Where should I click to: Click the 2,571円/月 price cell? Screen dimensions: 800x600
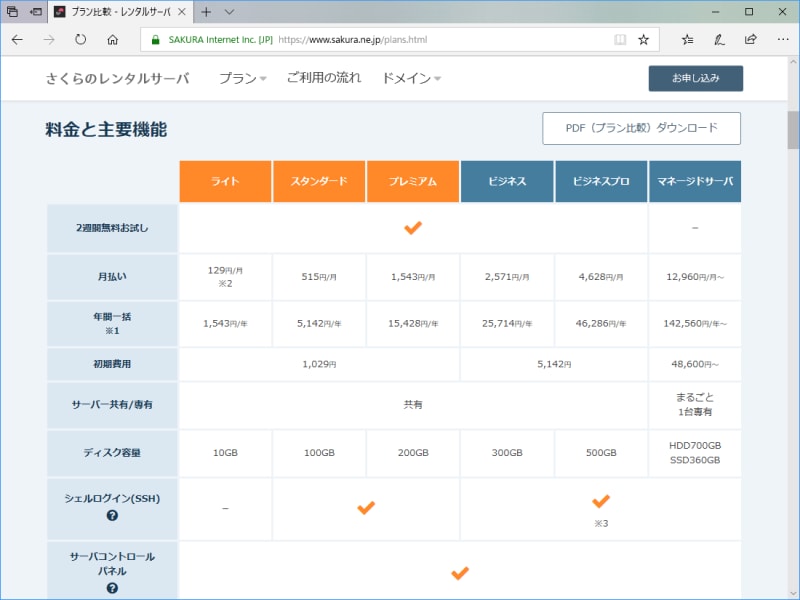(507, 277)
